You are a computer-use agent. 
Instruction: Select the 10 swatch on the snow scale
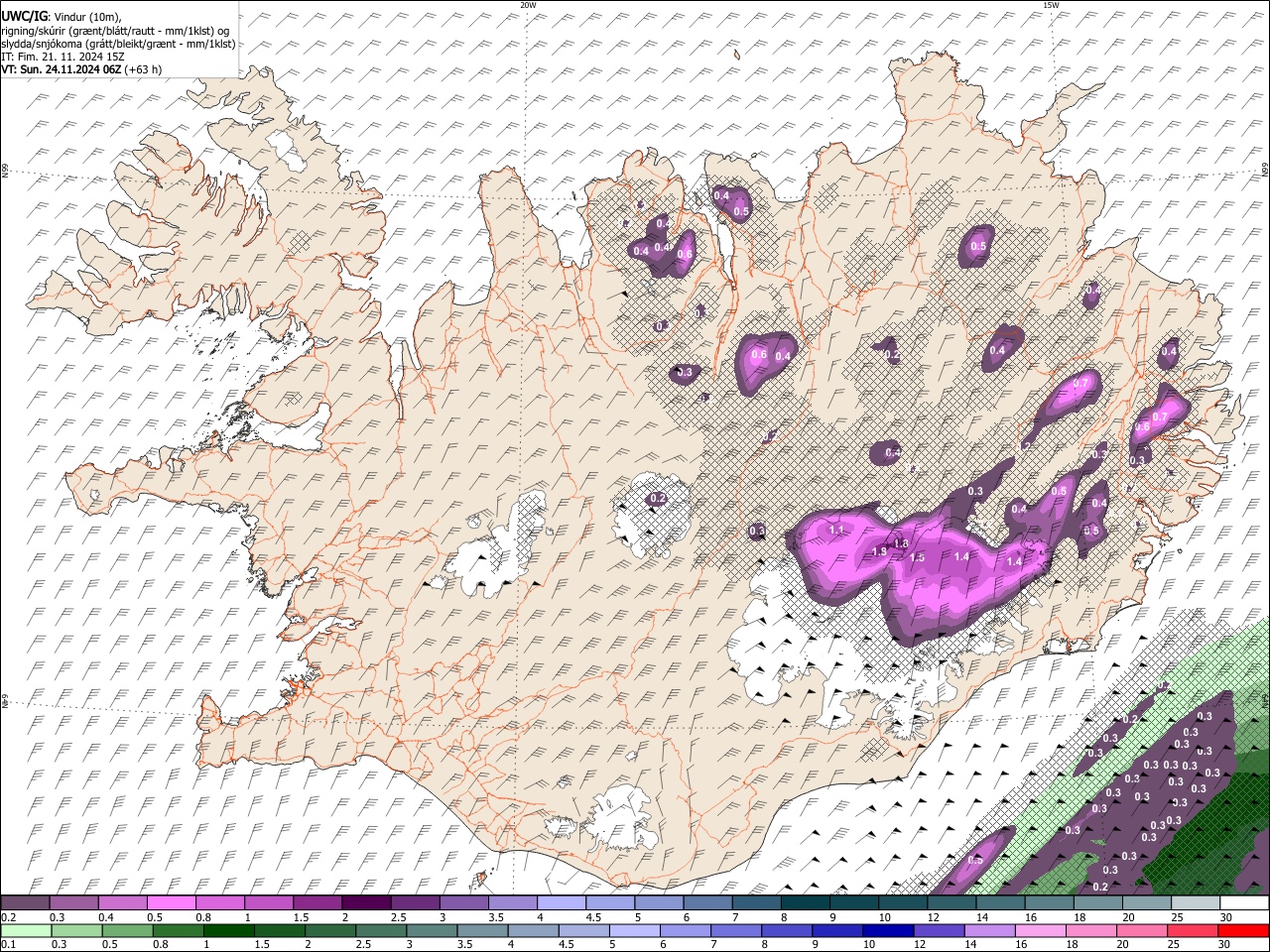(903, 902)
